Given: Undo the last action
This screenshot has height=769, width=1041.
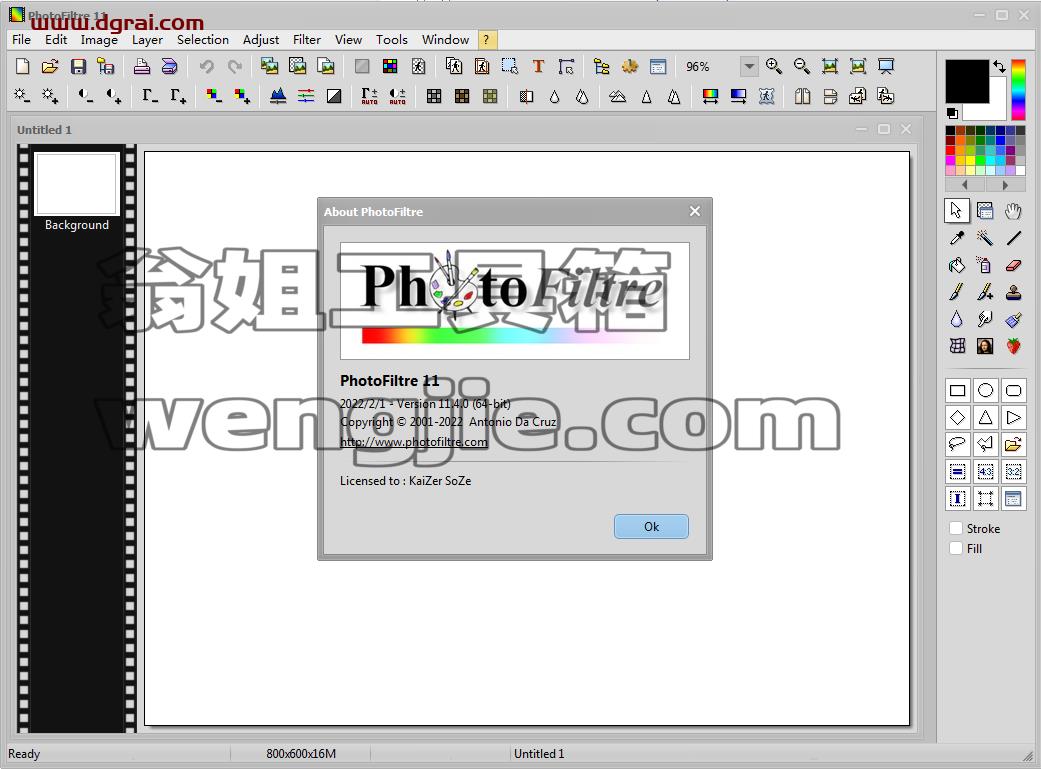Looking at the screenshot, I should (x=206, y=66).
